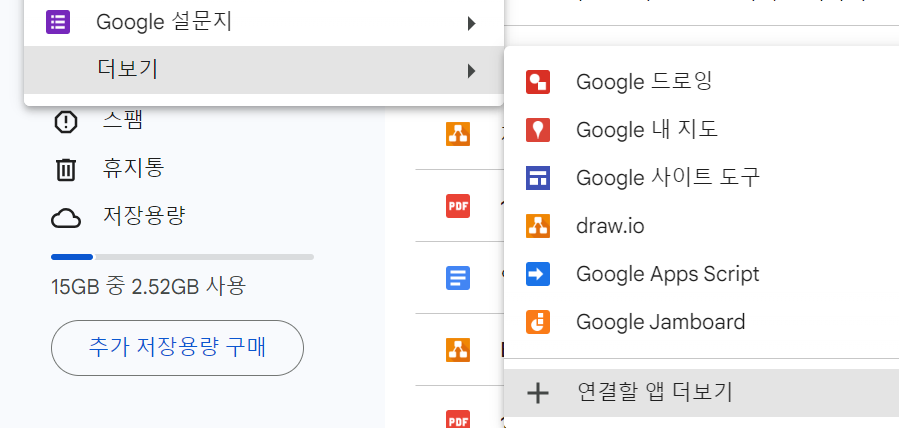The image size is (899, 428).
Task: Expand the Google 설문지 submenu arrow
Action: point(471,23)
